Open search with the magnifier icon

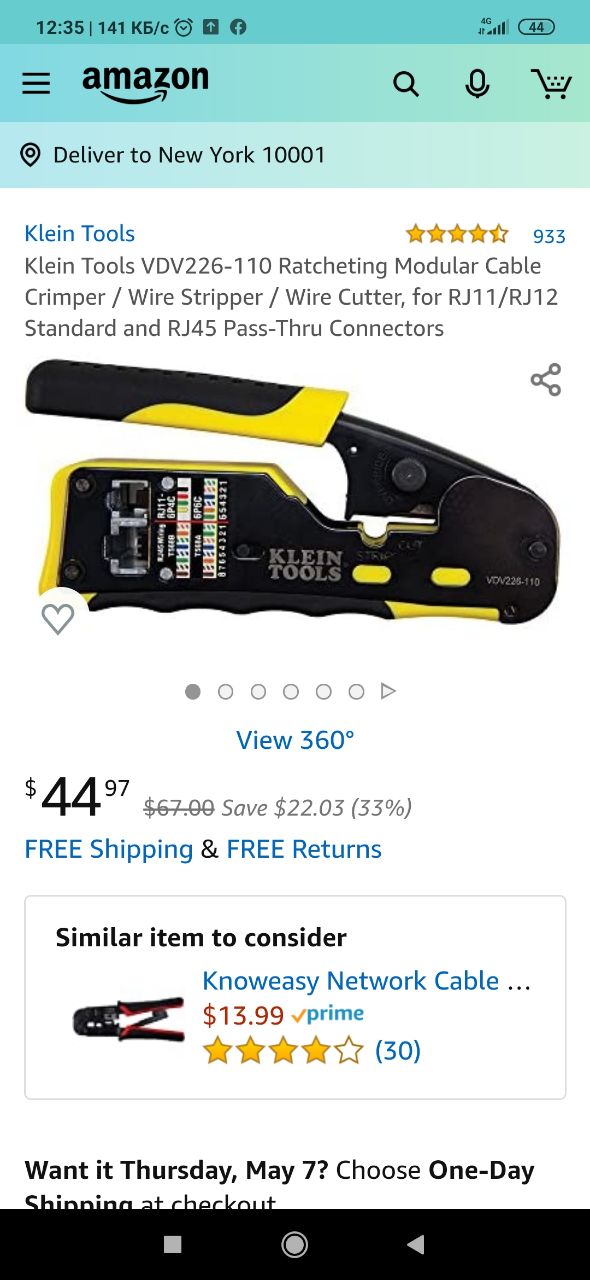click(x=406, y=84)
